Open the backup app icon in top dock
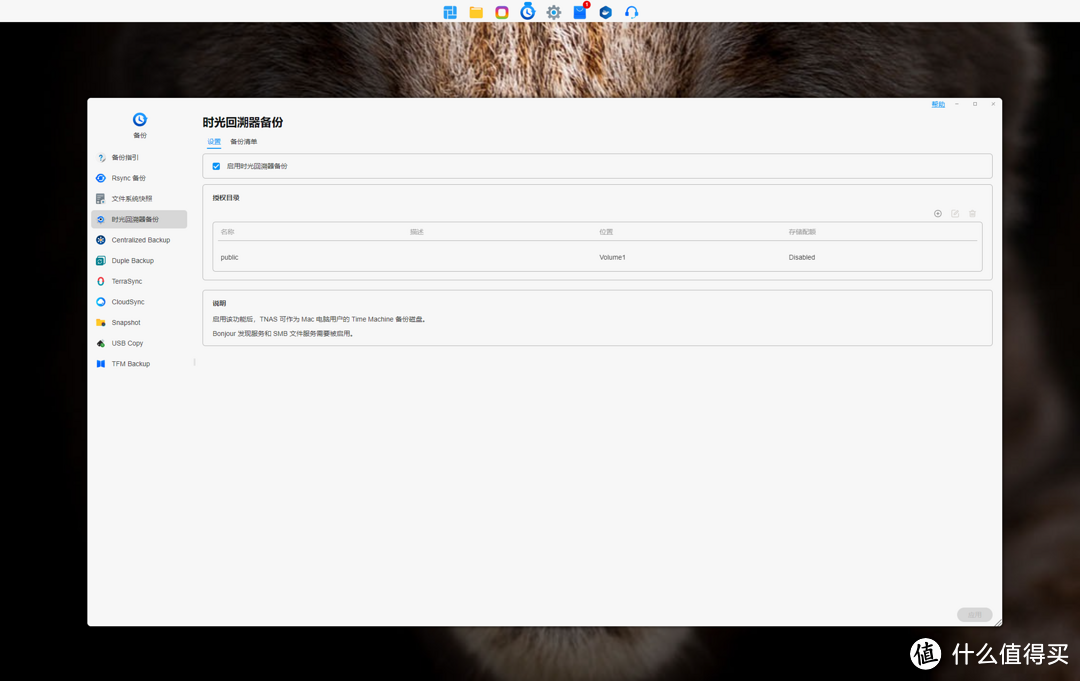 [527, 12]
